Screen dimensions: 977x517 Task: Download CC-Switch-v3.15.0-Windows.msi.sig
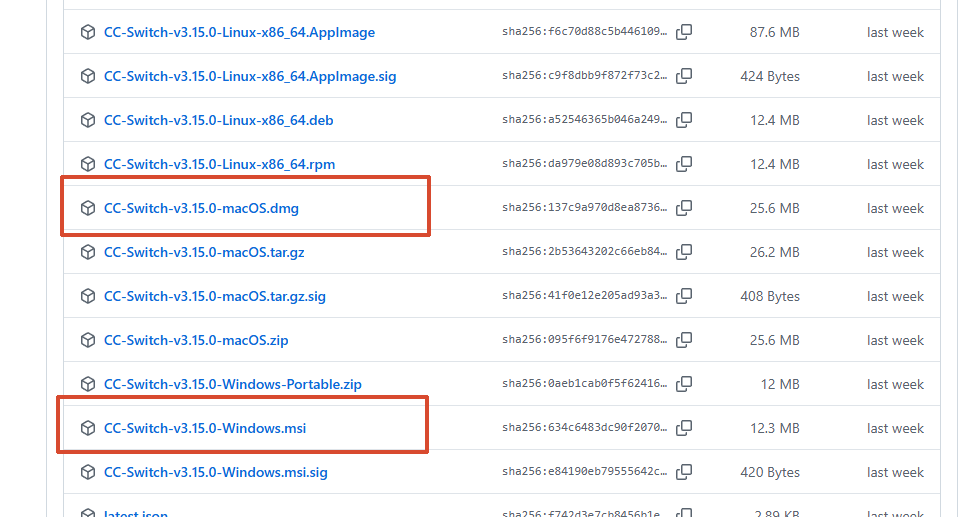point(216,472)
